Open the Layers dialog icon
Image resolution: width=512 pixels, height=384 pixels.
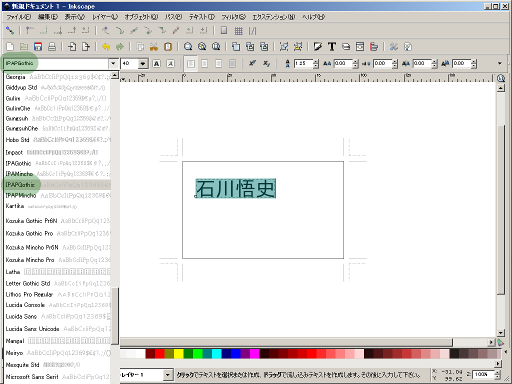[x=346, y=47]
